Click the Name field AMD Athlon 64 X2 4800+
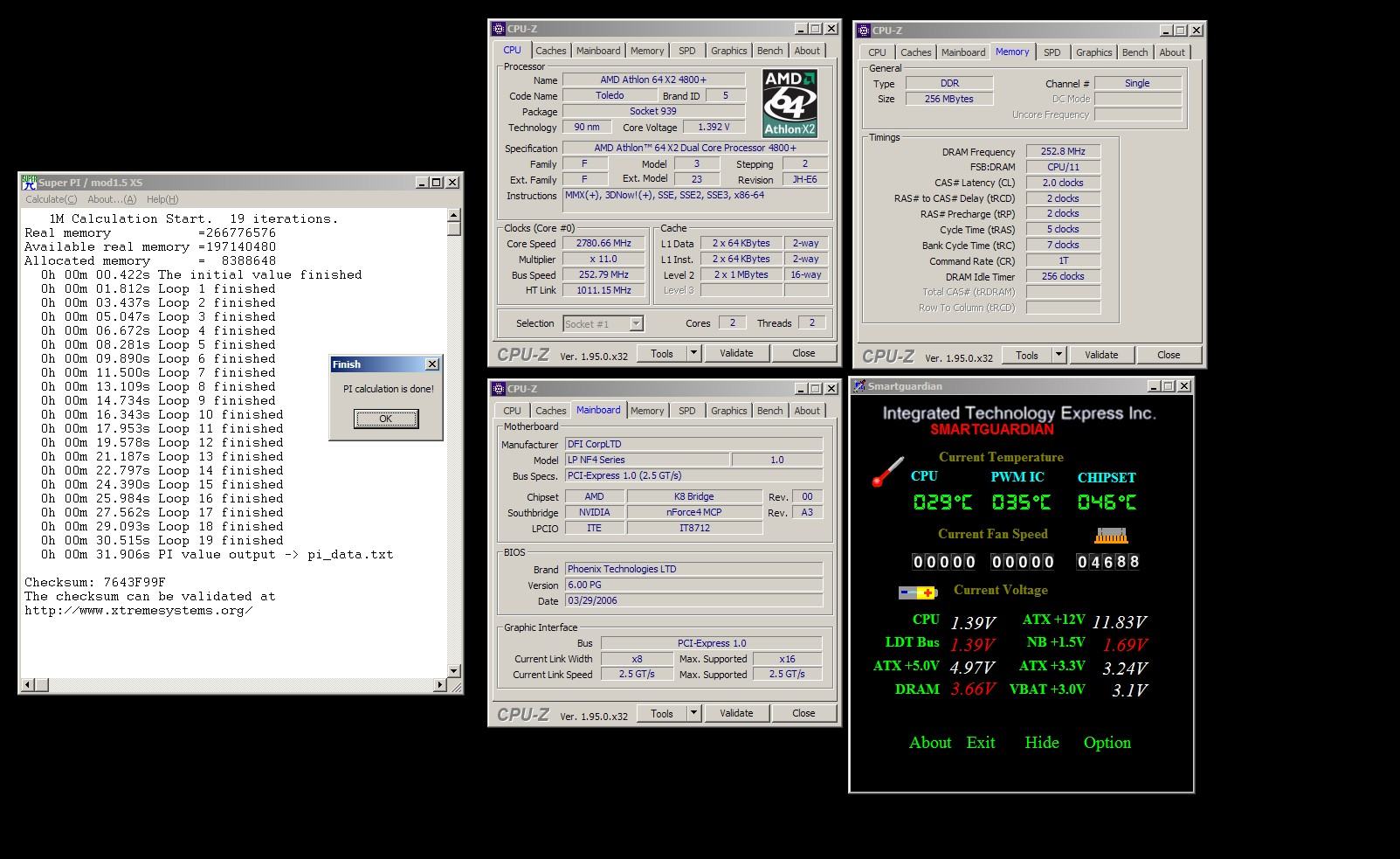 [653, 80]
